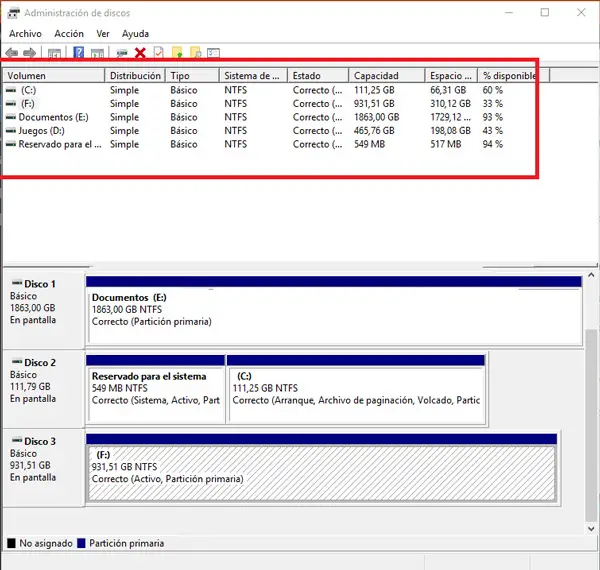Click the 517 MB free space cell

point(446,144)
